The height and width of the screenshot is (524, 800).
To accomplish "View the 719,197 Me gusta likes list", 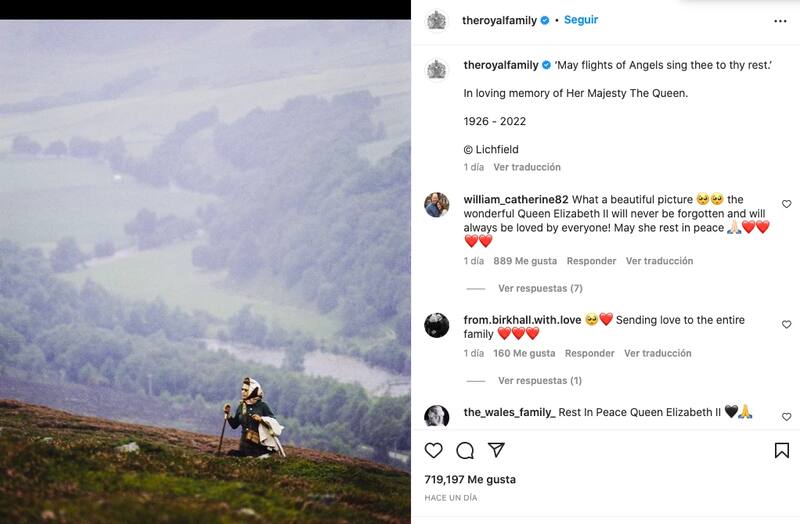I will point(470,480).
